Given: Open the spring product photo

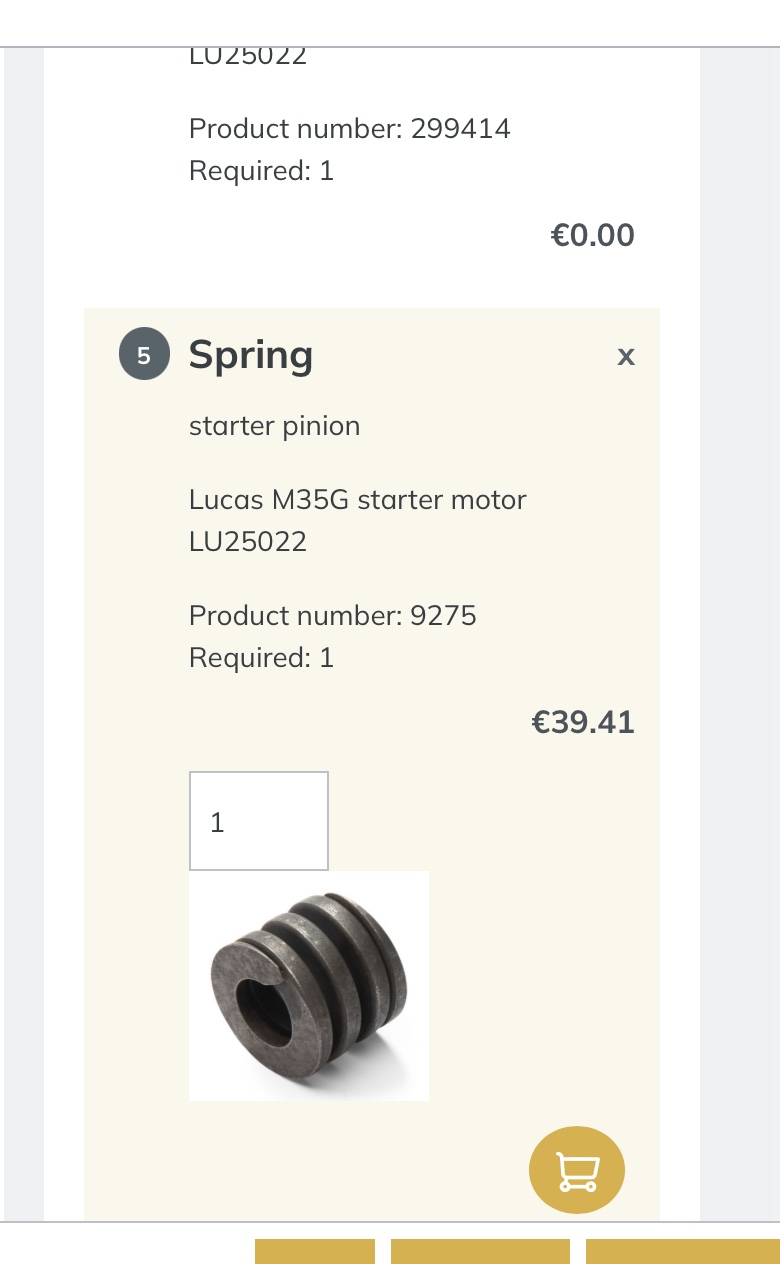Looking at the screenshot, I should [309, 986].
